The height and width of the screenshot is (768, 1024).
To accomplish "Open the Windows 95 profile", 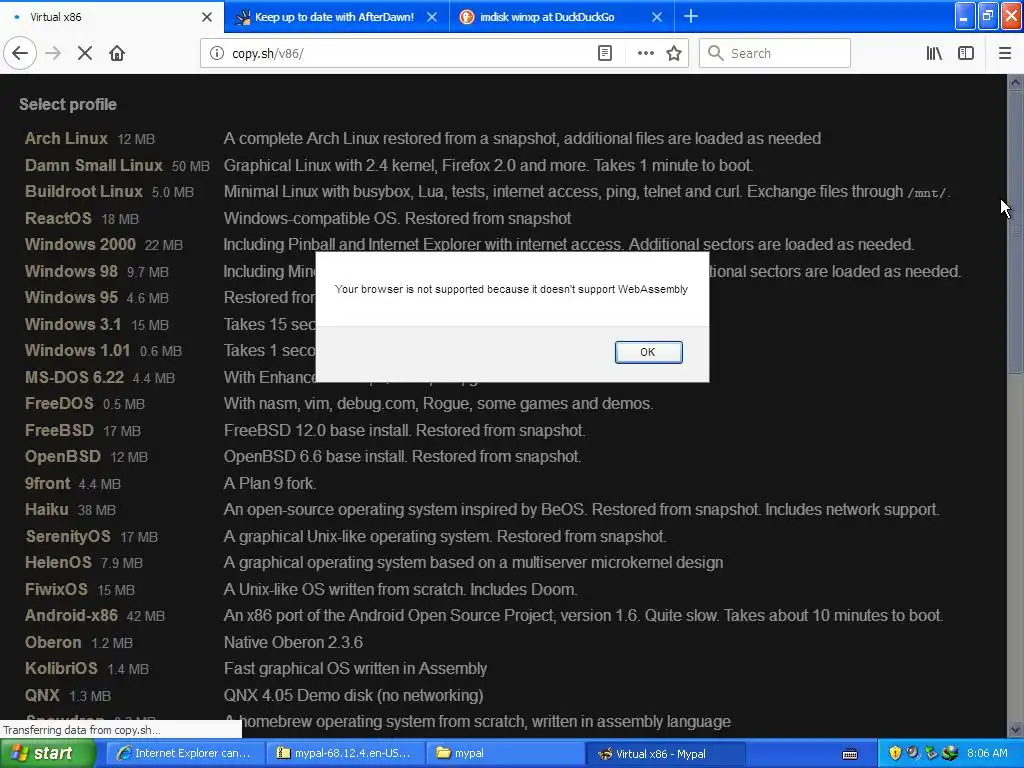I will (x=71, y=297).
